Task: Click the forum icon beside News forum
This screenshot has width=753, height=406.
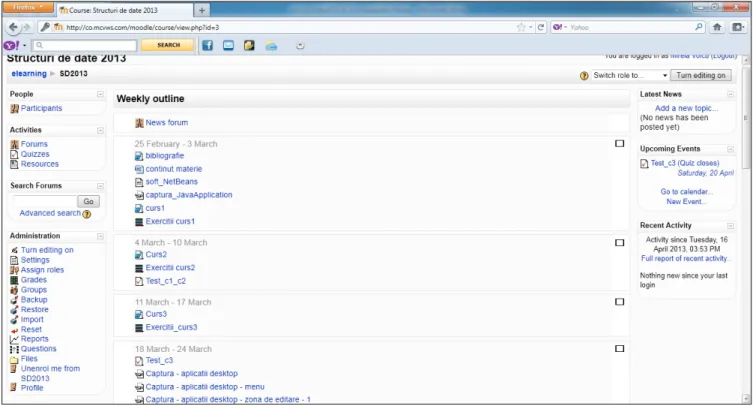Action: click(x=139, y=123)
